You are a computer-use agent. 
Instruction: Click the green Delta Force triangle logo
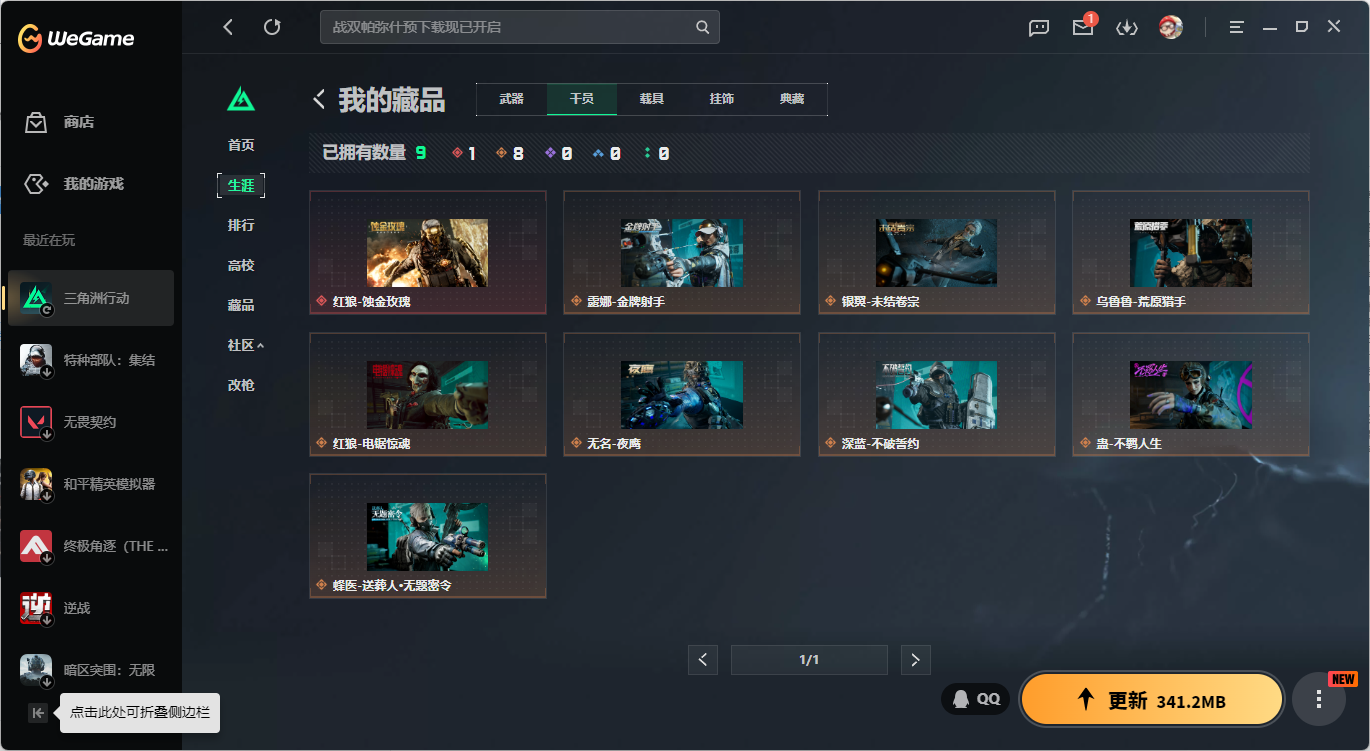coord(241,99)
